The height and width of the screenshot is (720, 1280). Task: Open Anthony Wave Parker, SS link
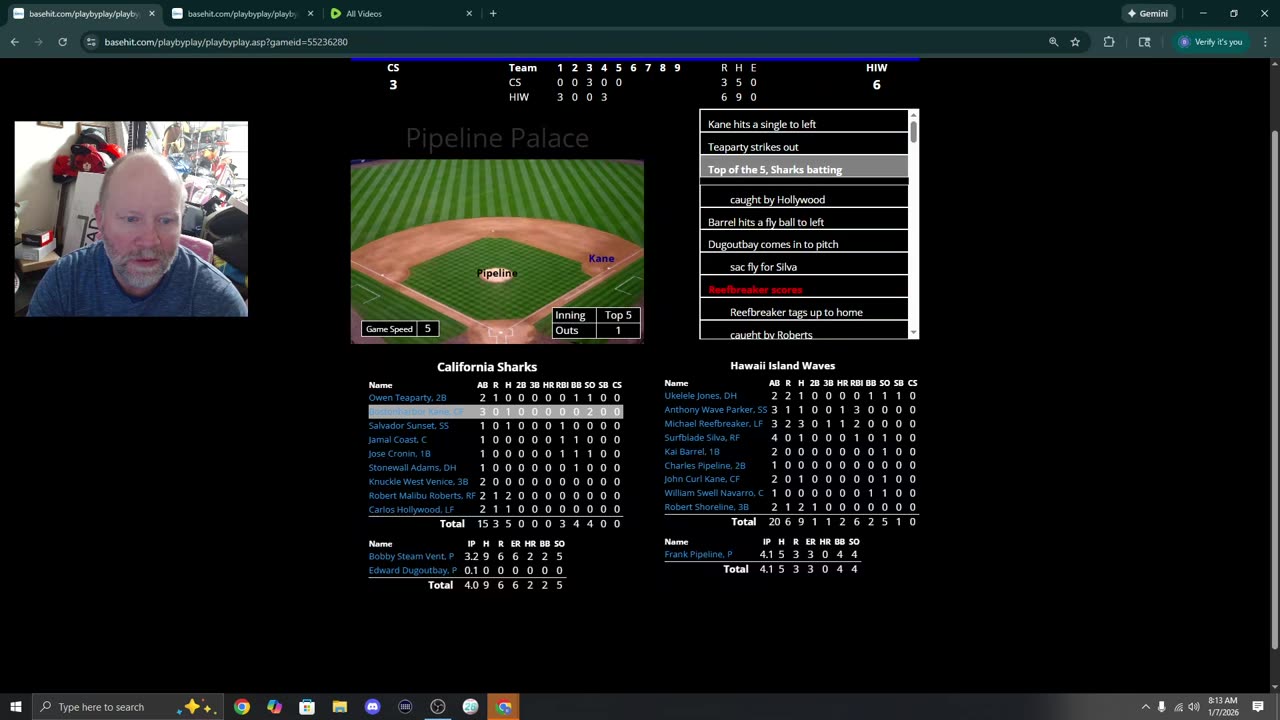[x=716, y=410]
